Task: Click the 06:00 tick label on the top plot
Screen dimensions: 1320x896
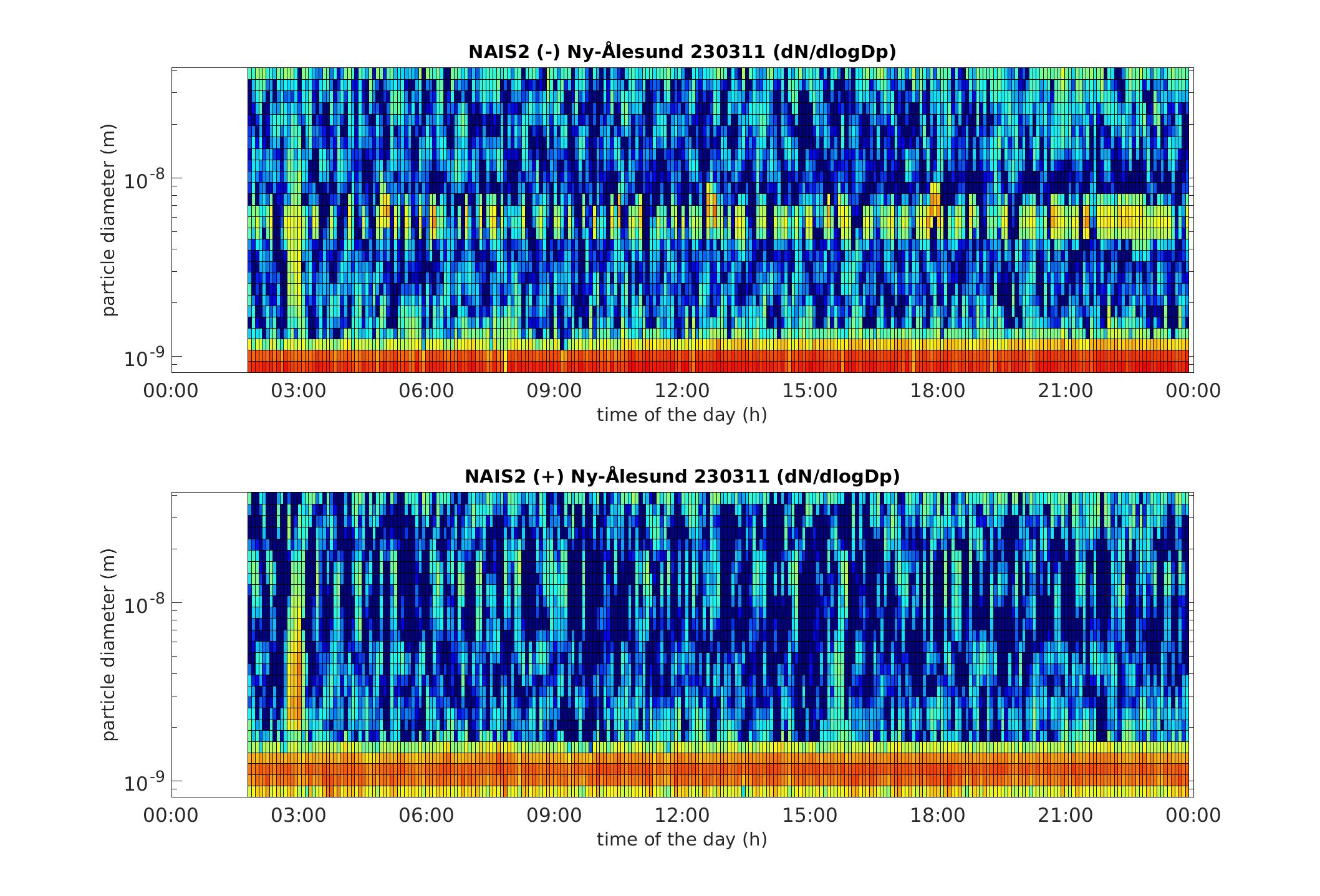Action: (x=426, y=391)
